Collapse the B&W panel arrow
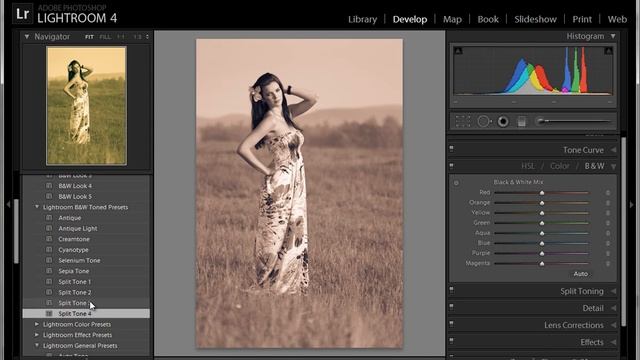This screenshot has width=640, height=360. pos(613,167)
